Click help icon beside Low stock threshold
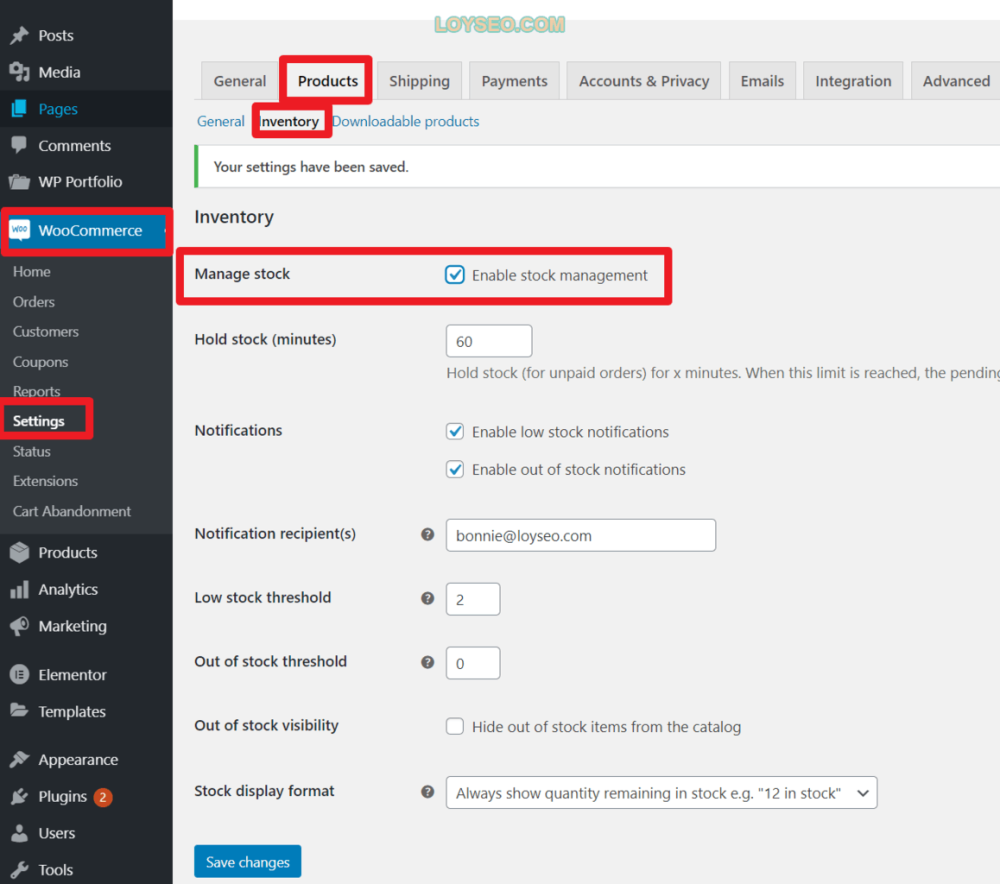 coord(428,598)
